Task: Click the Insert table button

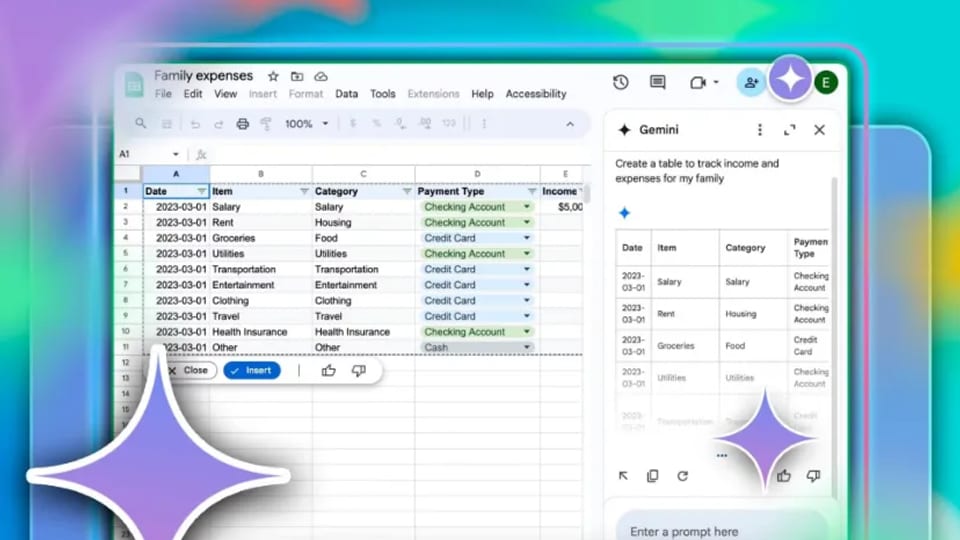Action: (252, 370)
